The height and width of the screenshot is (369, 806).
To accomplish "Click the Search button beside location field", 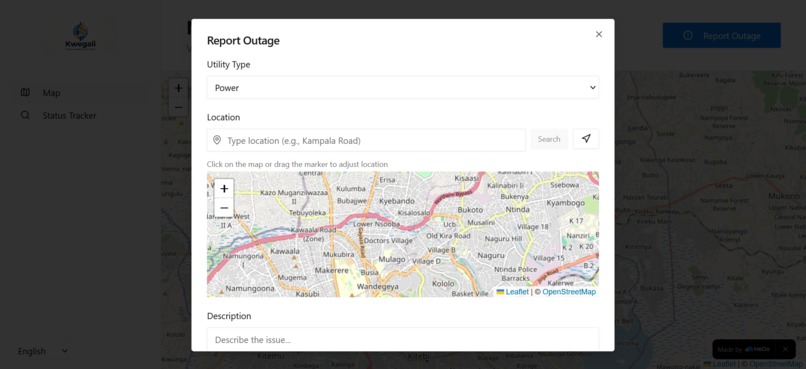I will click(549, 139).
